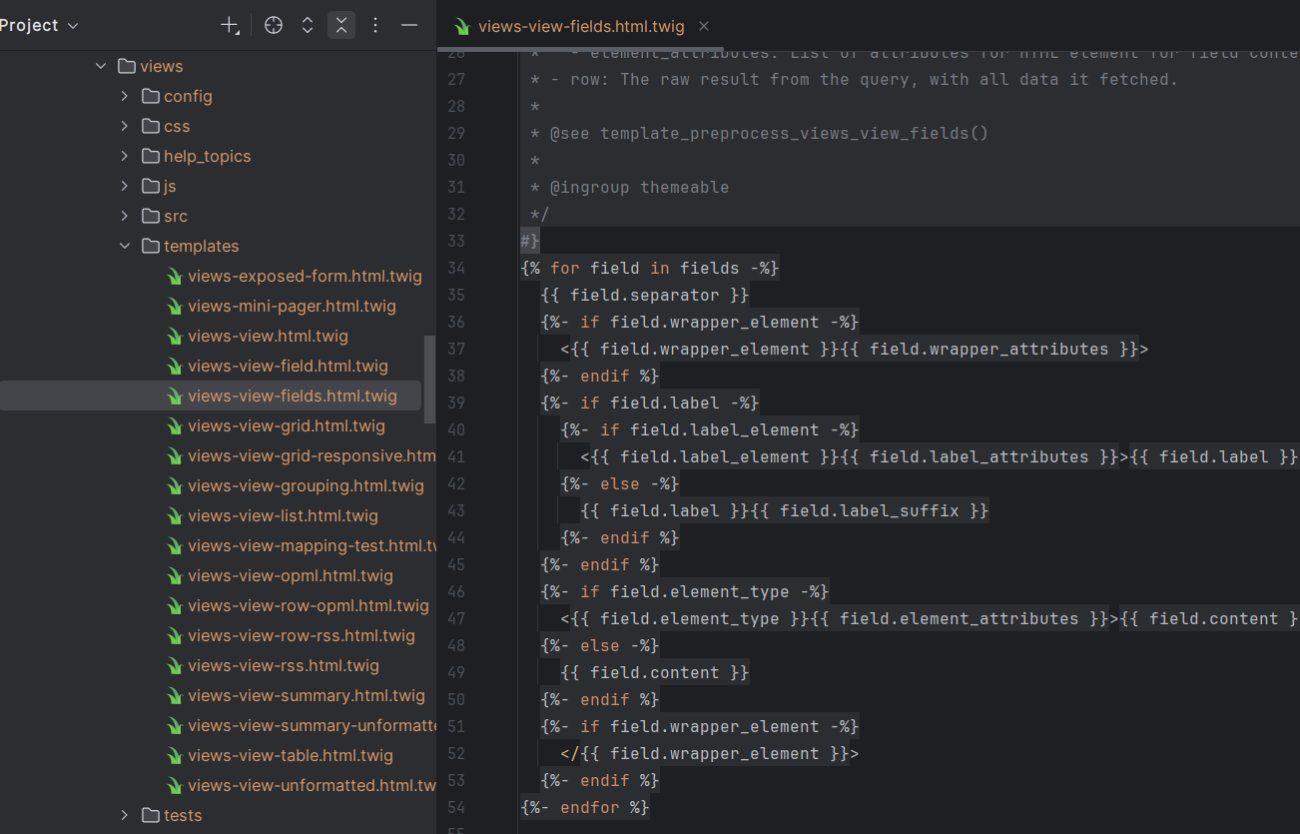
Task: Select Opened File crosshair icon
Action: [x=273, y=25]
